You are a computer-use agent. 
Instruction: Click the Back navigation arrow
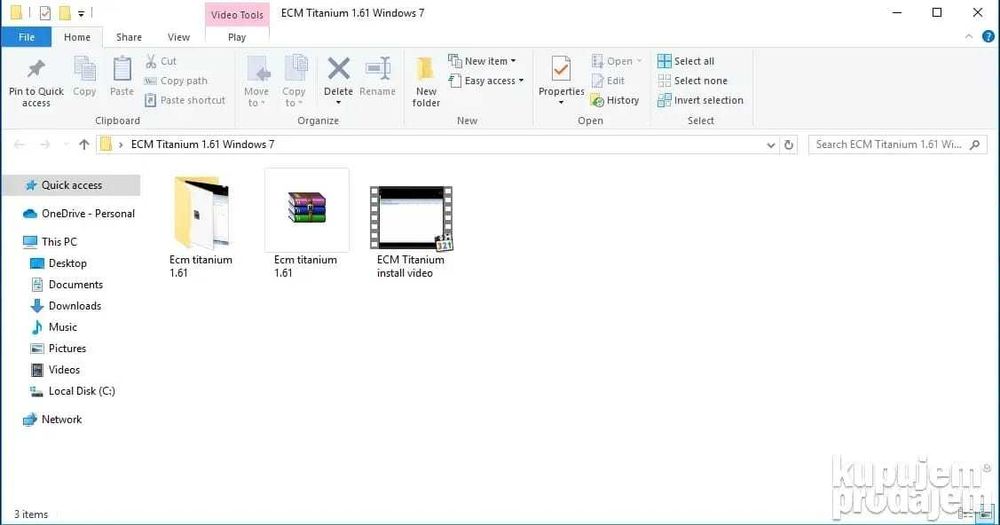pyautogui.click(x=19, y=145)
